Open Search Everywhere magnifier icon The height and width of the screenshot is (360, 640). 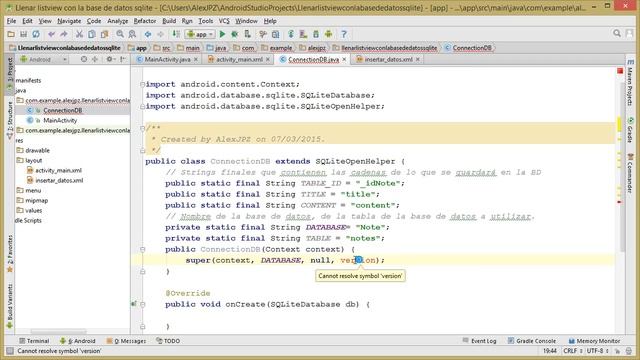tap(617, 33)
